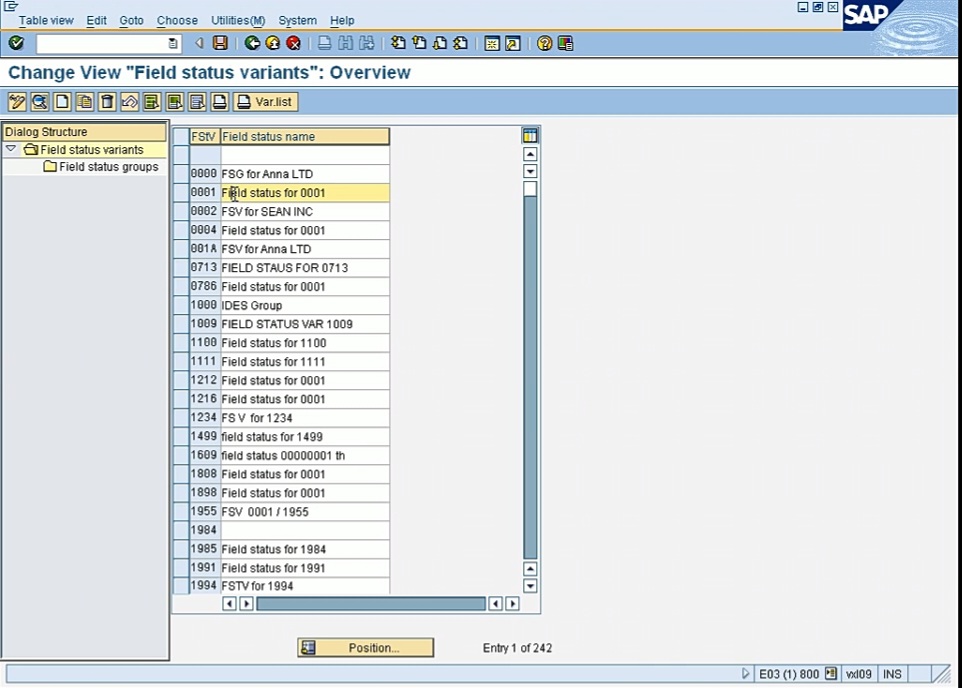Click the Create new session icon
Screen dimensions: 962x688
point(492,43)
